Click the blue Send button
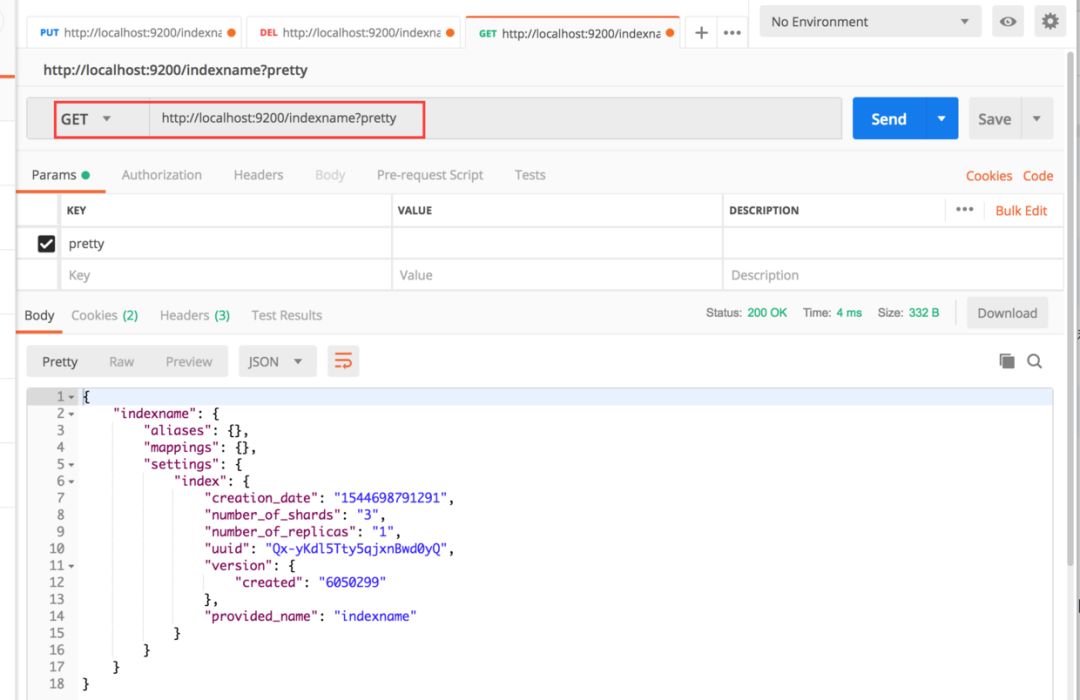Screen dimensions: 1080x700 click(889, 119)
